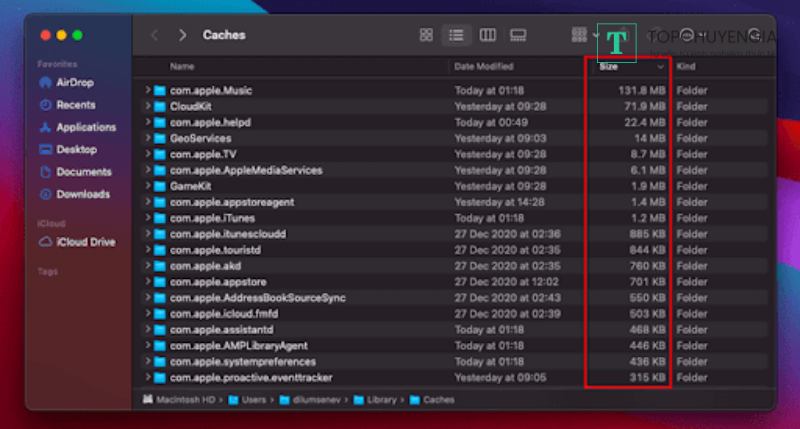The height and width of the screenshot is (429, 800).
Task: Switch to gallery view
Action: point(518,35)
